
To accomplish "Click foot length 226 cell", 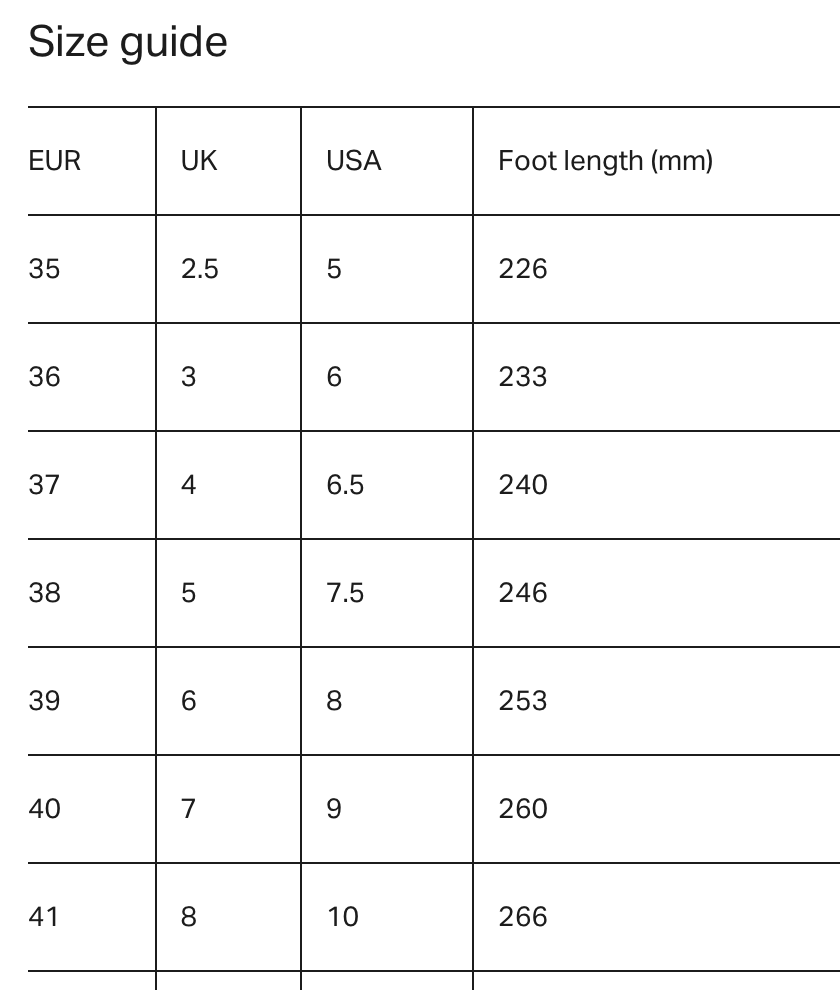I will [523, 269].
